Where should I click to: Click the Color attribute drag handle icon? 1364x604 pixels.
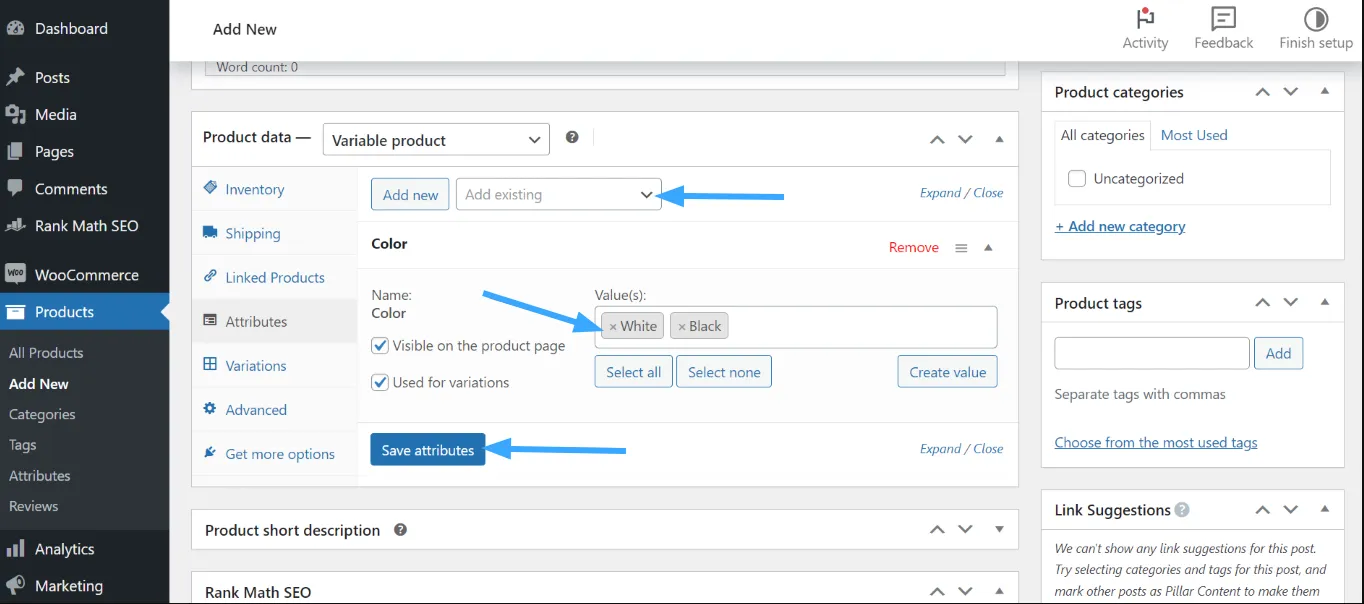[x=961, y=248]
